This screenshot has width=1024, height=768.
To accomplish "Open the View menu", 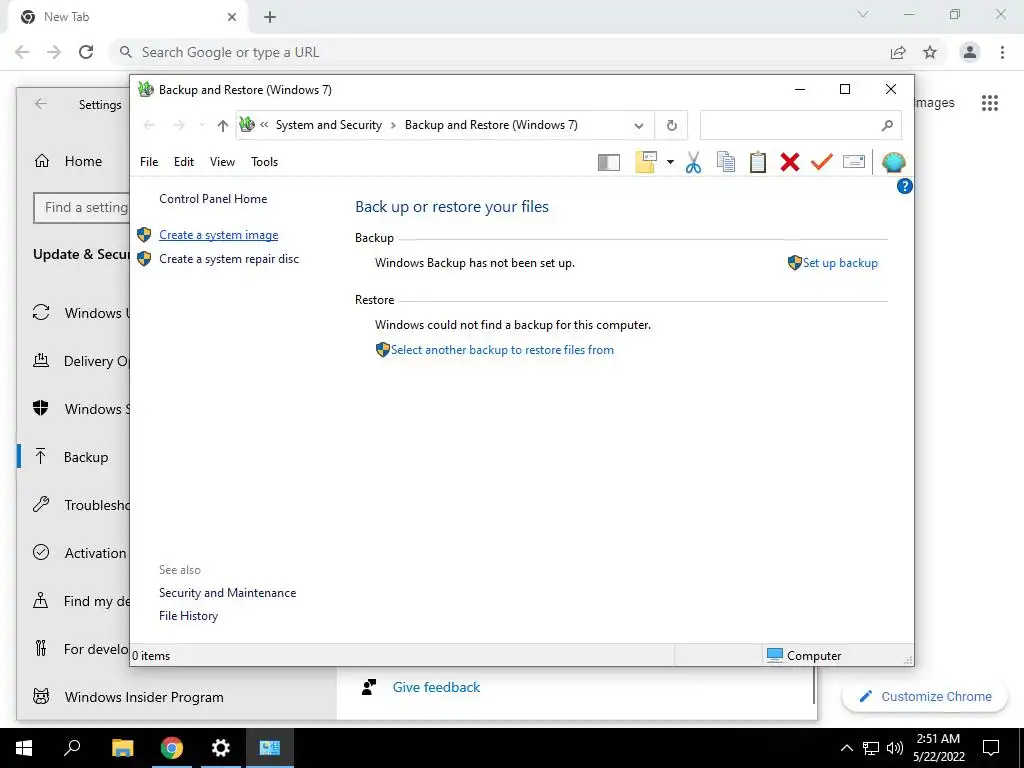I will (x=222, y=162).
